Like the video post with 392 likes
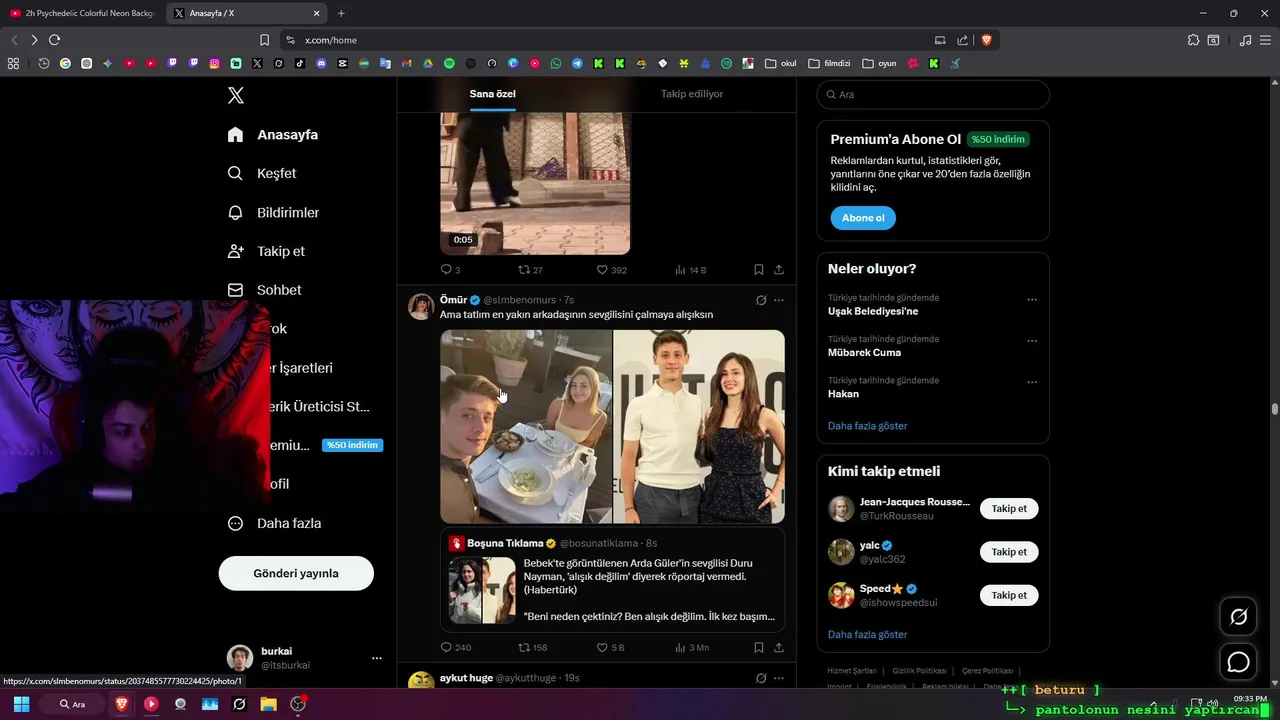The width and height of the screenshot is (1280, 720). (x=612, y=270)
